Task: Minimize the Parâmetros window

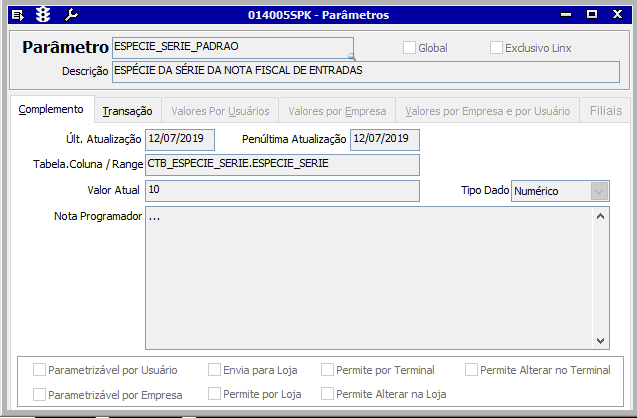Action: tap(566, 15)
